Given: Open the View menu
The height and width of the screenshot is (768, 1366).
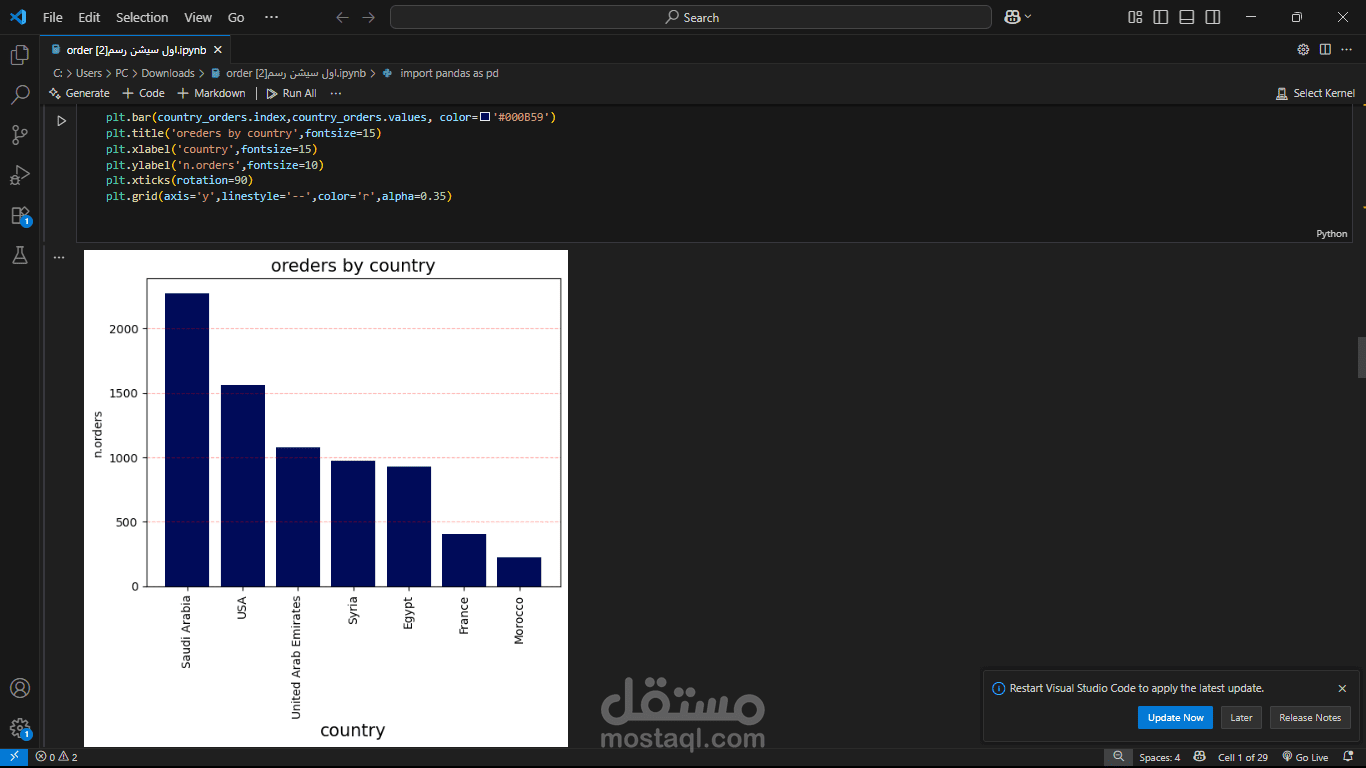Looking at the screenshot, I should [198, 17].
